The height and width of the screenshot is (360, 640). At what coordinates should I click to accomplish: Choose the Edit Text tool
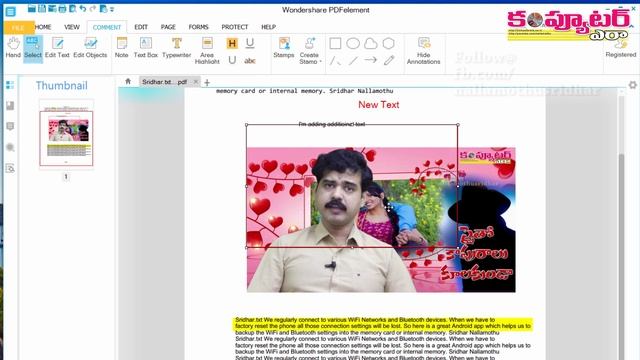tap(57, 48)
